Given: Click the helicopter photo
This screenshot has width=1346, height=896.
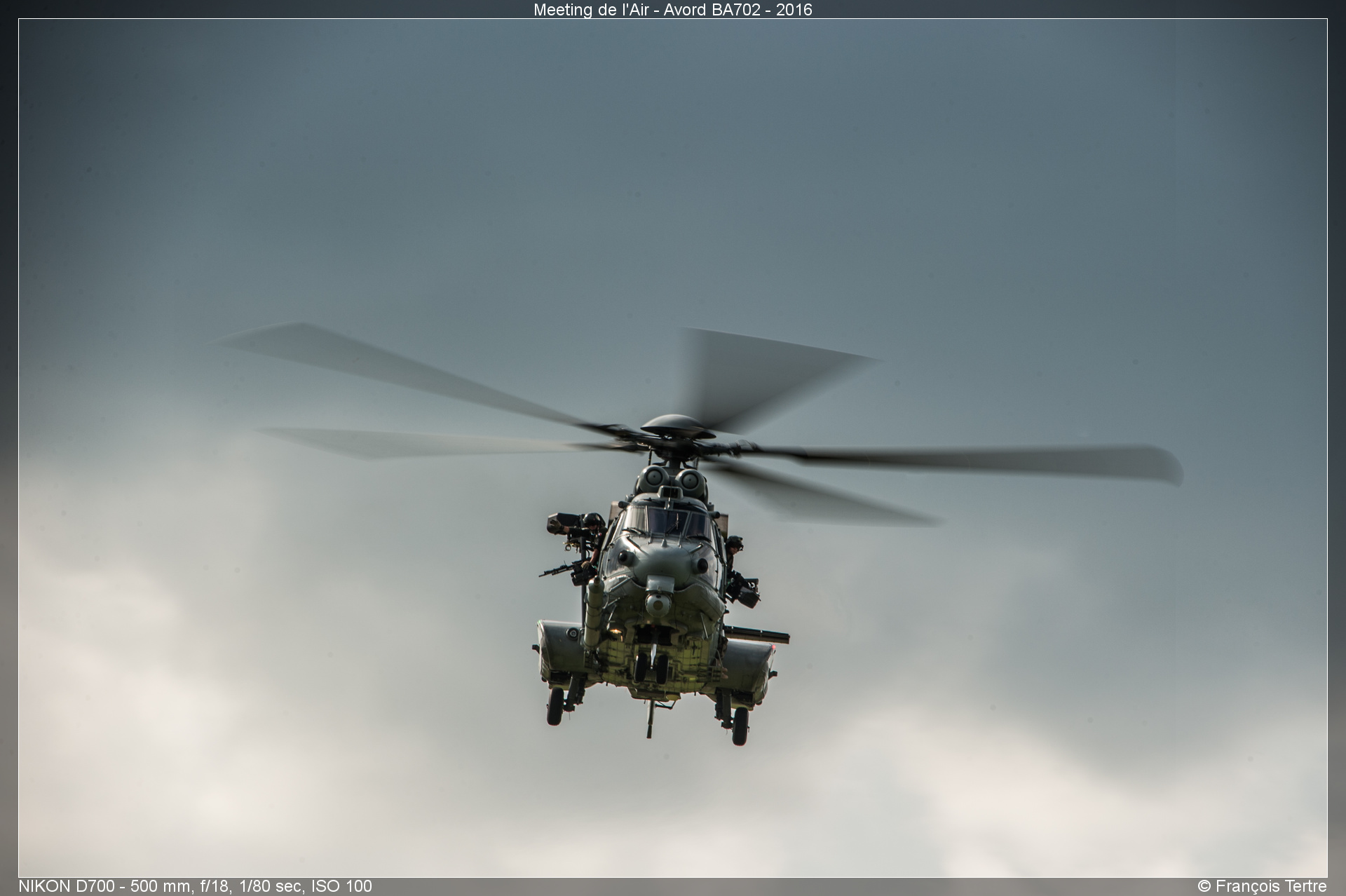Looking at the screenshot, I should [673, 448].
